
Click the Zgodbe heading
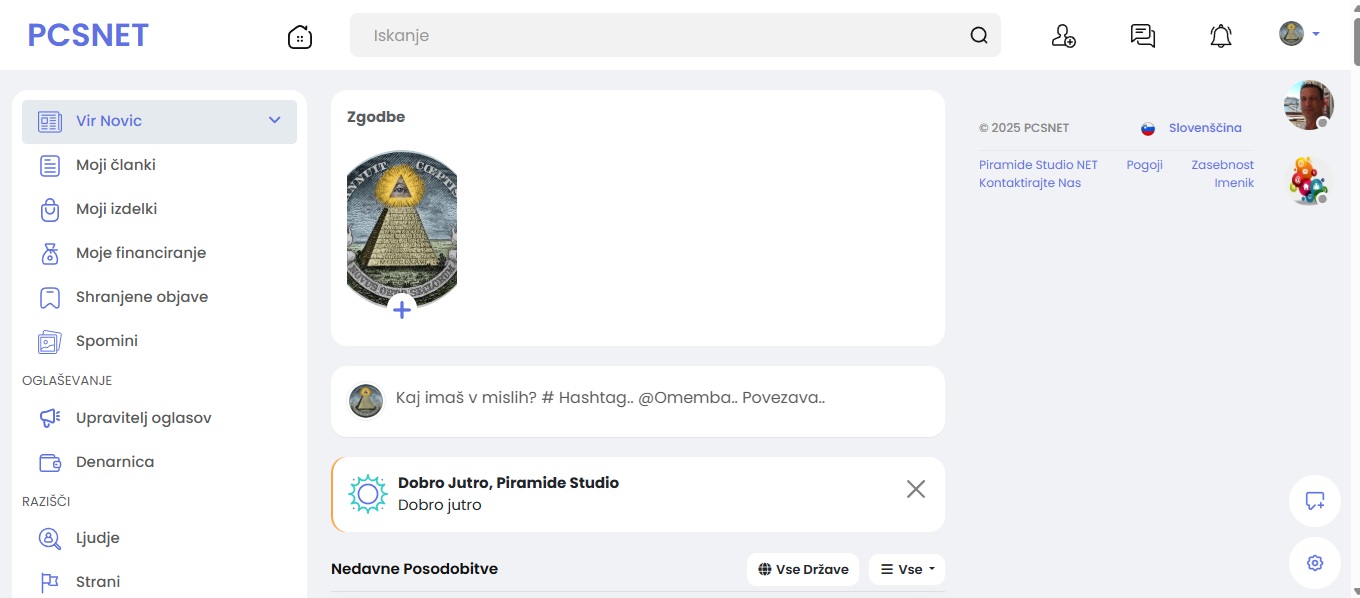(376, 117)
